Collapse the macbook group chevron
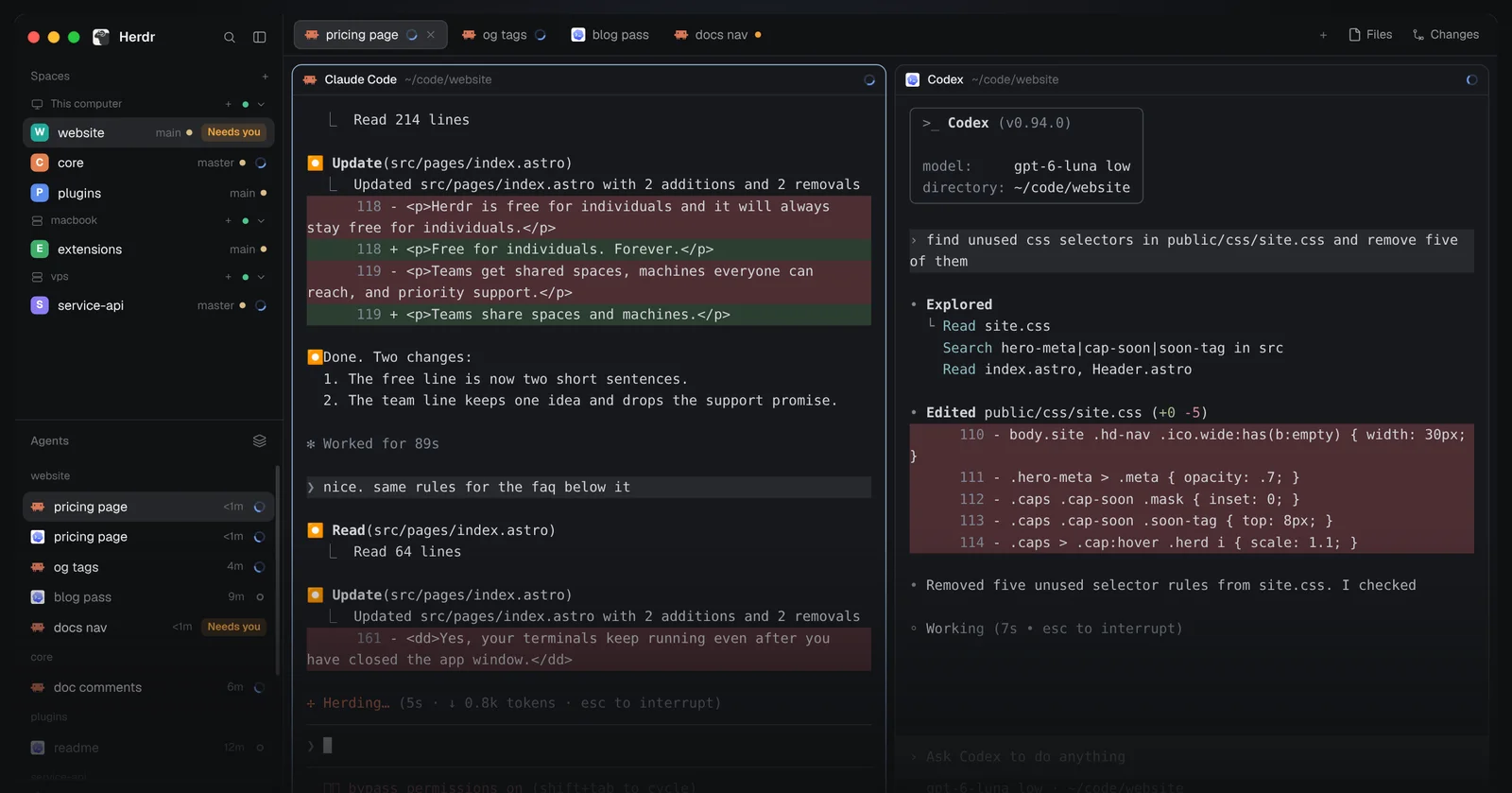This screenshot has width=1512, height=793. pos(261,221)
